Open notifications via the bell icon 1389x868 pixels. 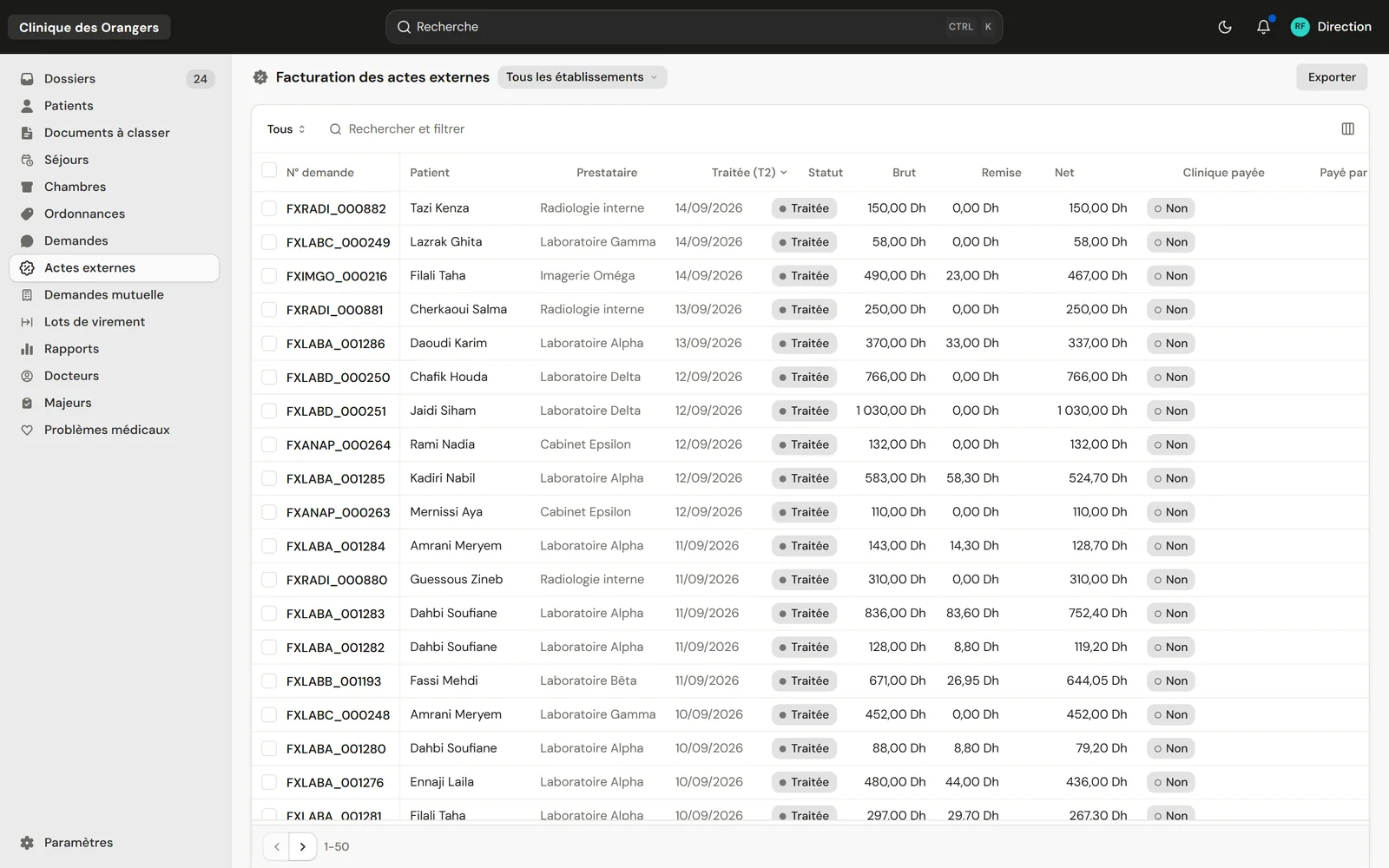pyautogui.click(x=1263, y=27)
